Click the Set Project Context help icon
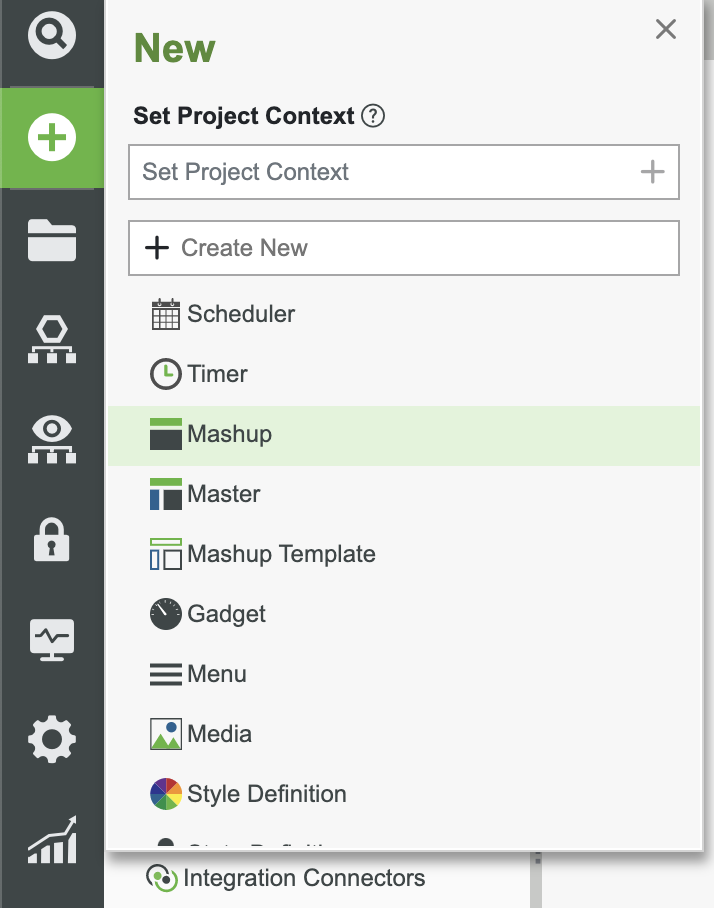 [x=373, y=116]
